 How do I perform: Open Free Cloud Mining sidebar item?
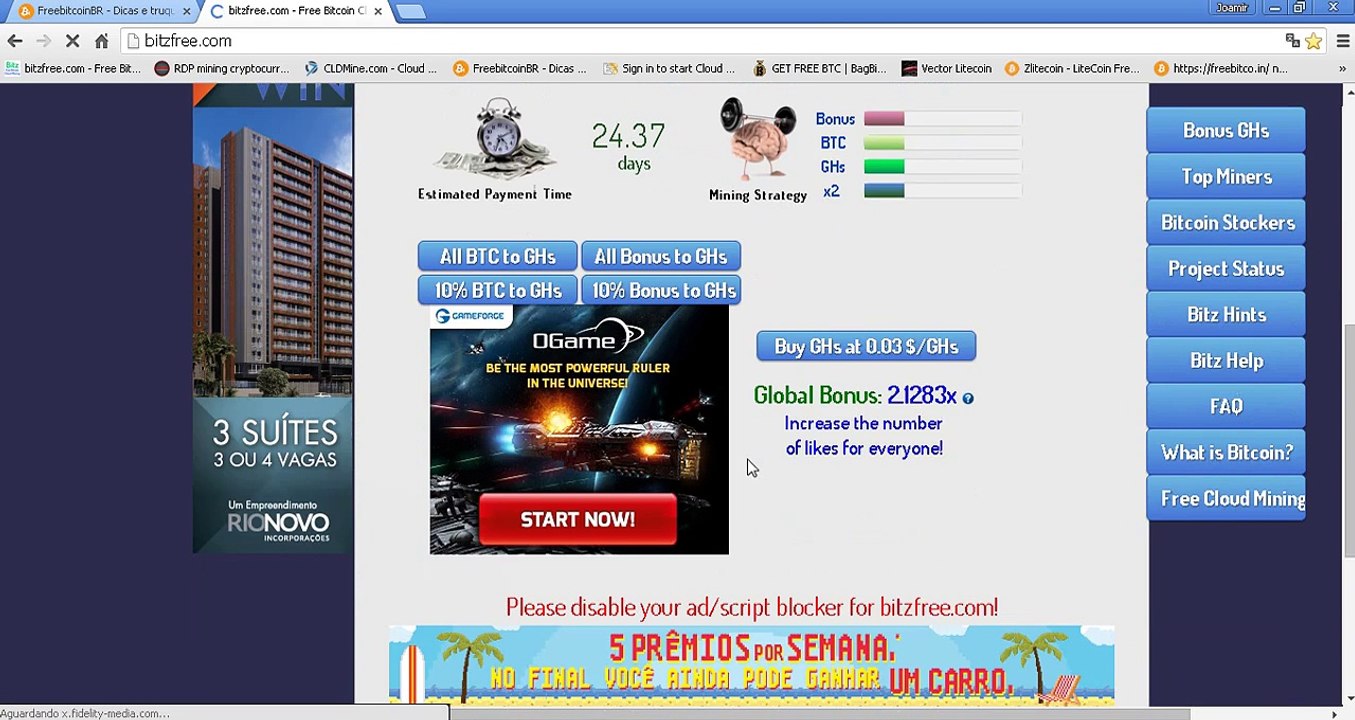click(x=1226, y=499)
